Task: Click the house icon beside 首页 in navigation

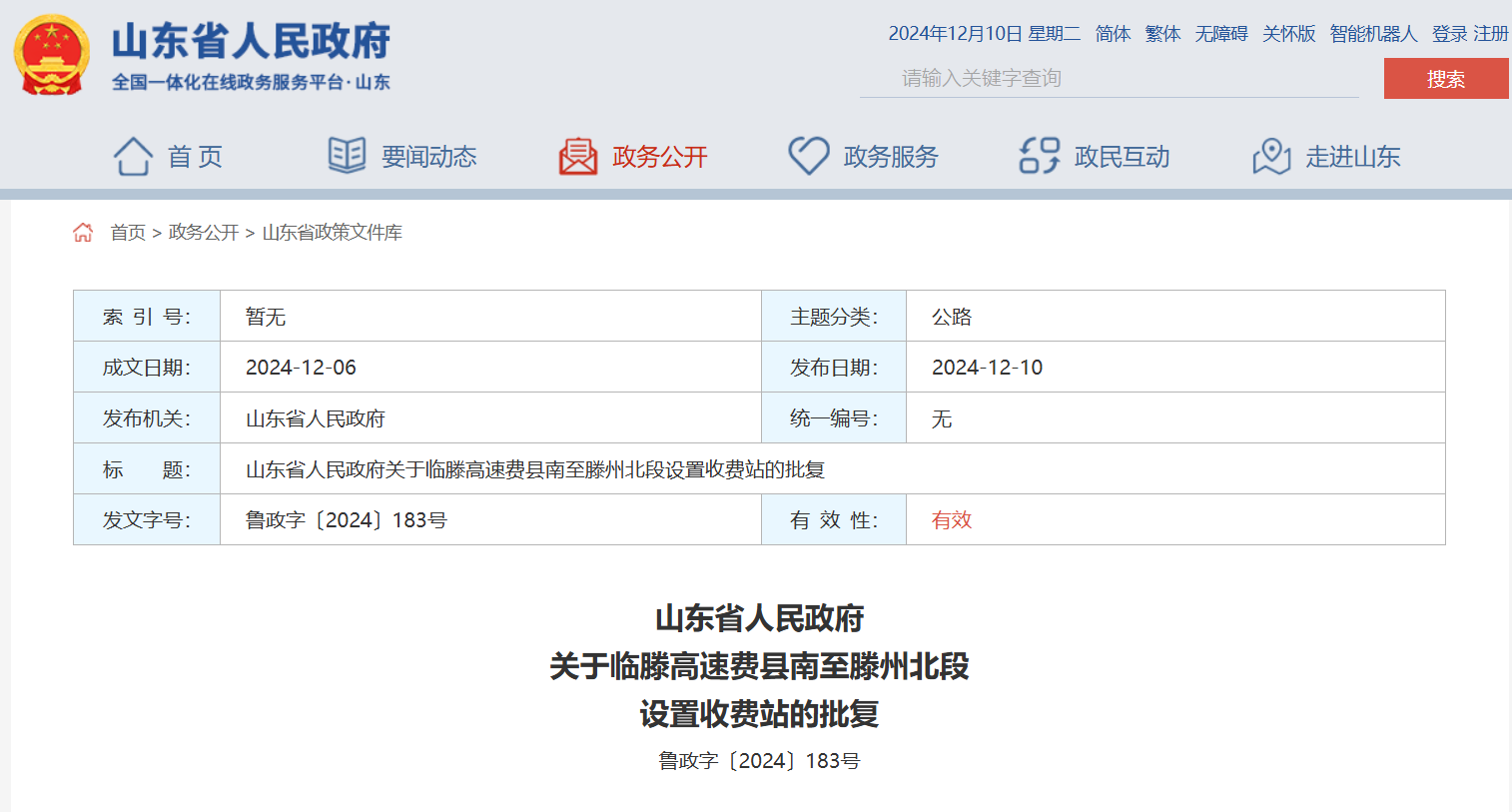Action: pyautogui.click(x=133, y=157)
